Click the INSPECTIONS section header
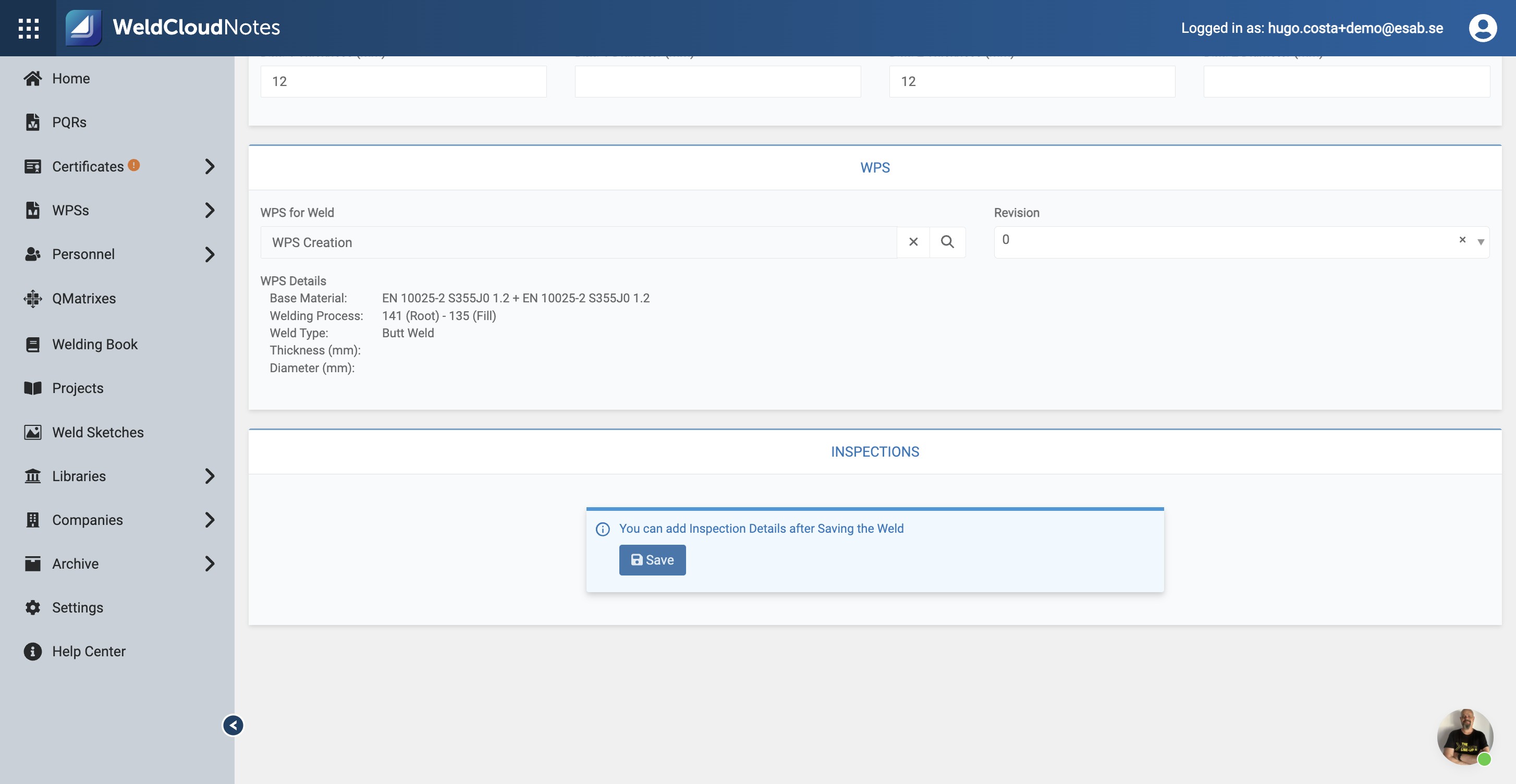 point(875,451)
